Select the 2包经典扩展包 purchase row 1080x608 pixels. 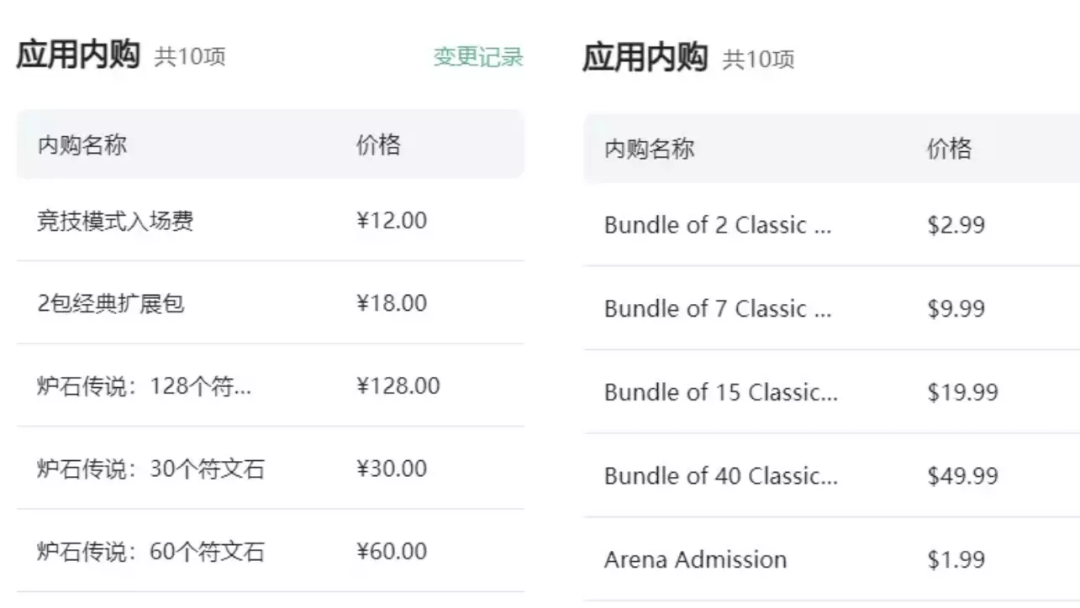tap(270, 303)
